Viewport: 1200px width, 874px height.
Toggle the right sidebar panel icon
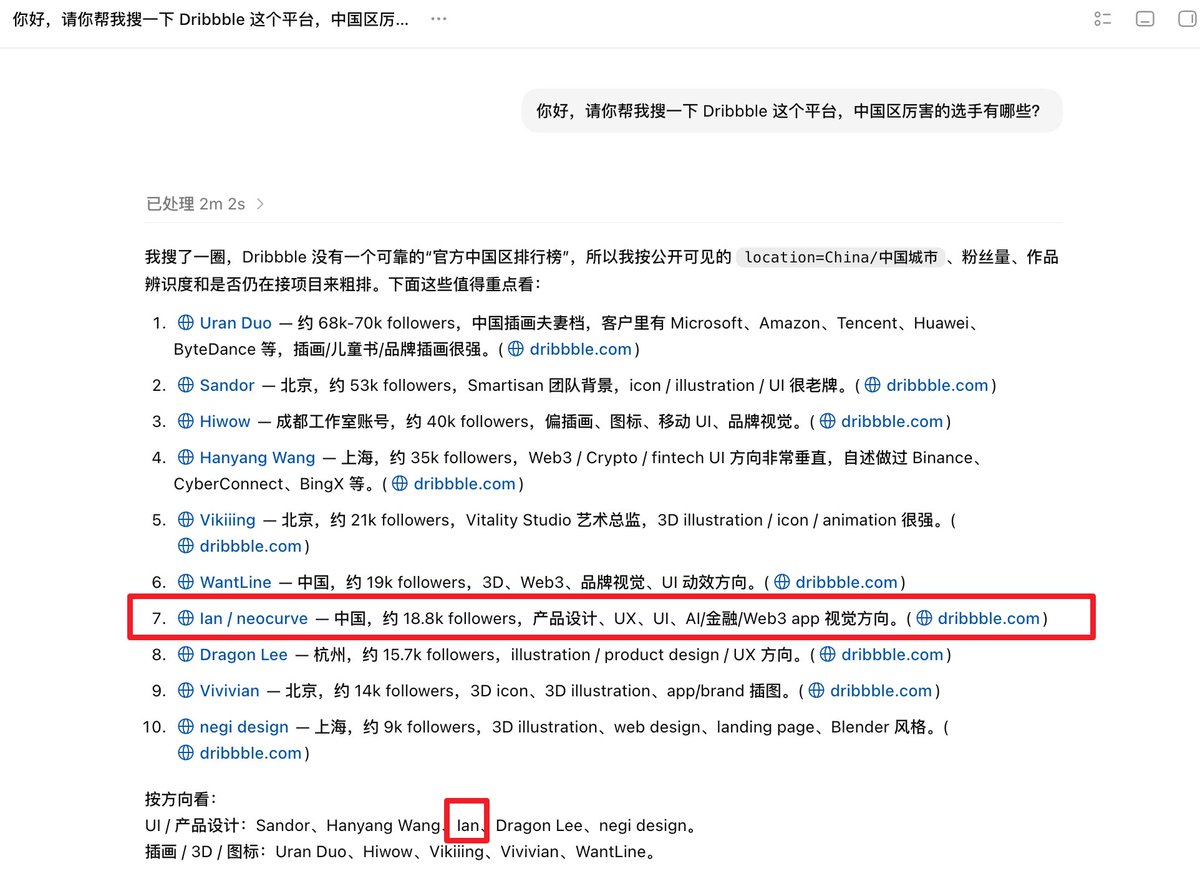[x=1187, y=19]
